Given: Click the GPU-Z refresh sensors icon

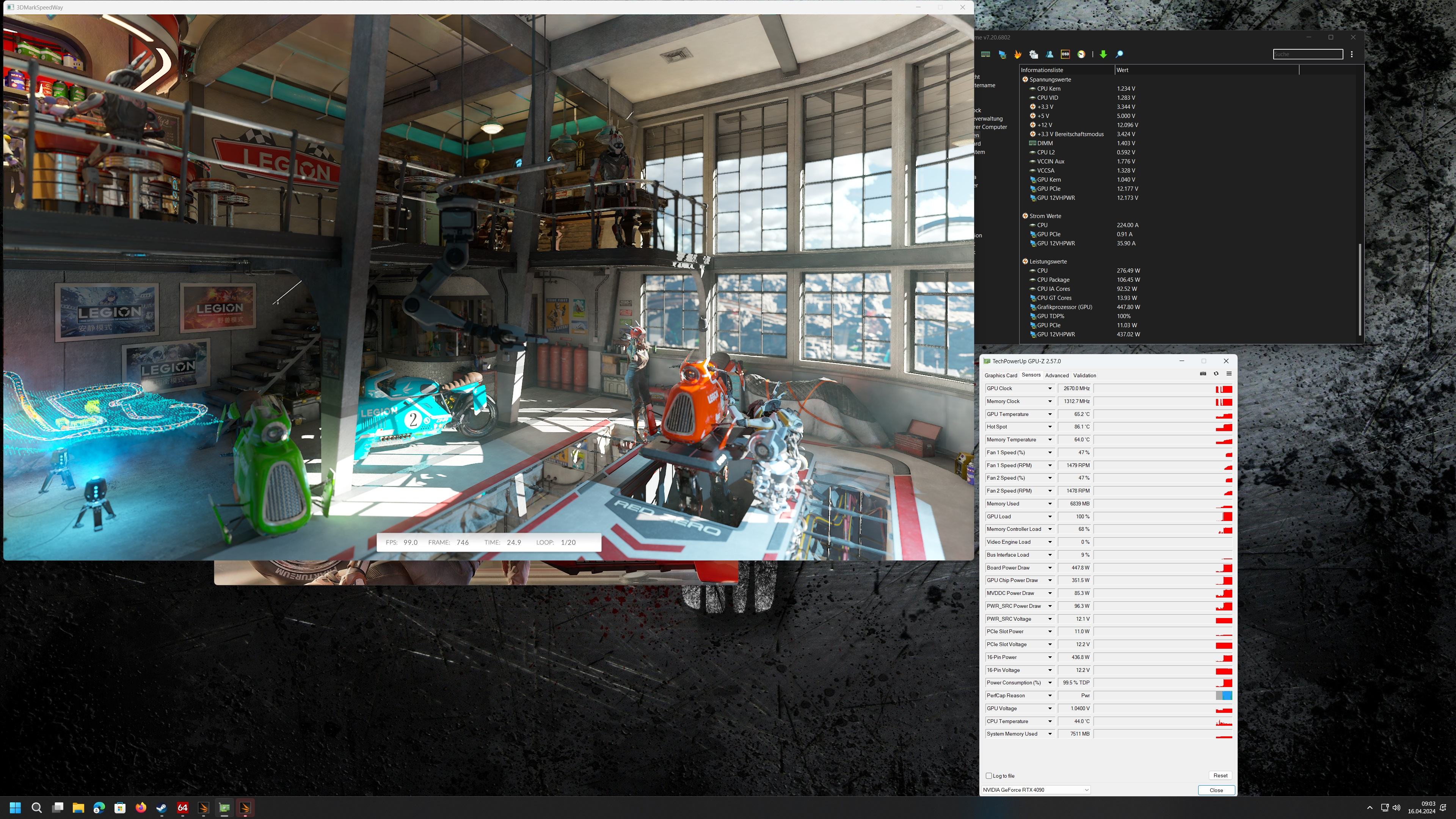Looking at the screenshot, I should pos(1216,373).
